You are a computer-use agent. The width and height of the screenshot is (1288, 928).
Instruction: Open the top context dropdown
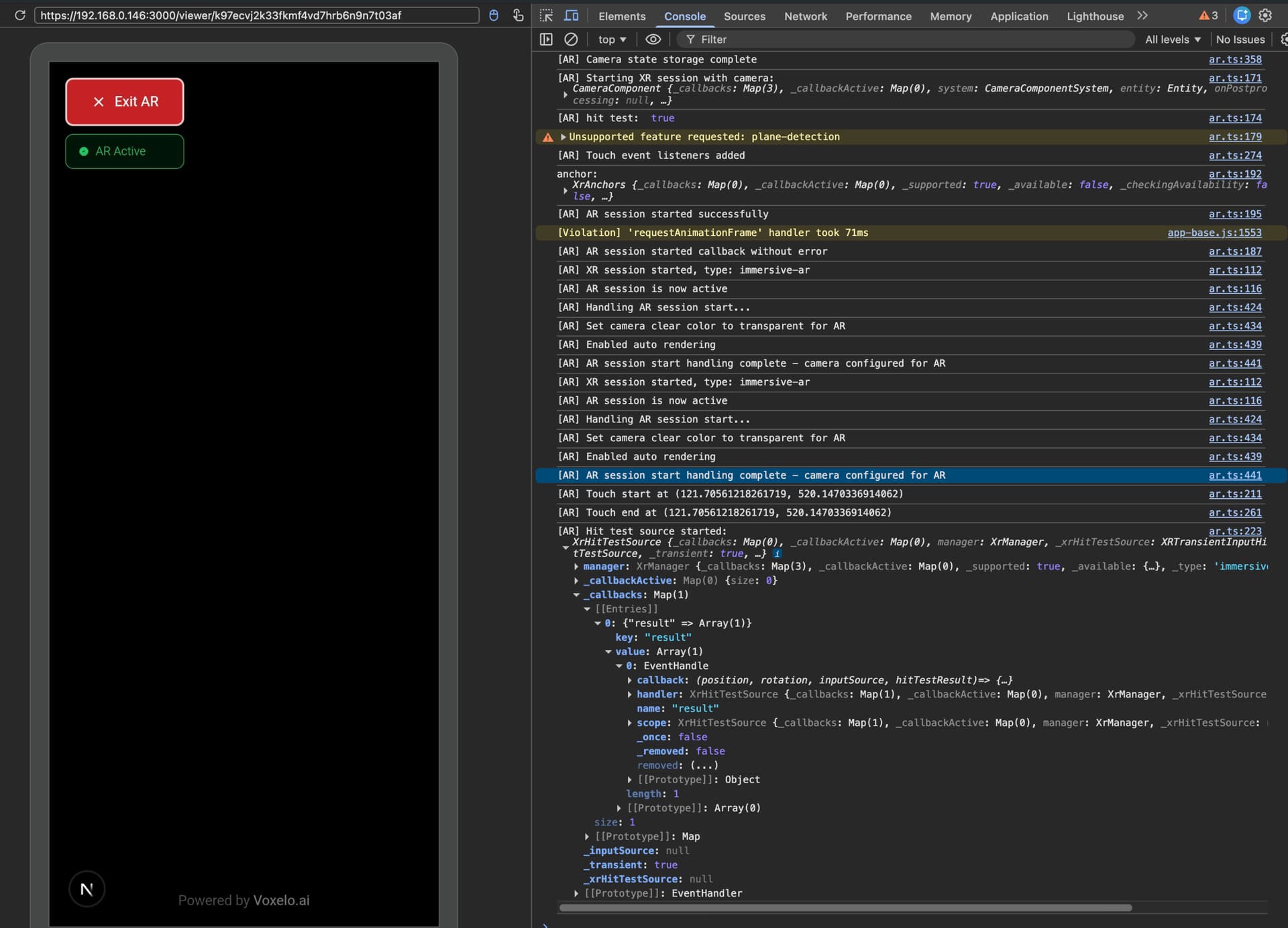pos(612,40)
